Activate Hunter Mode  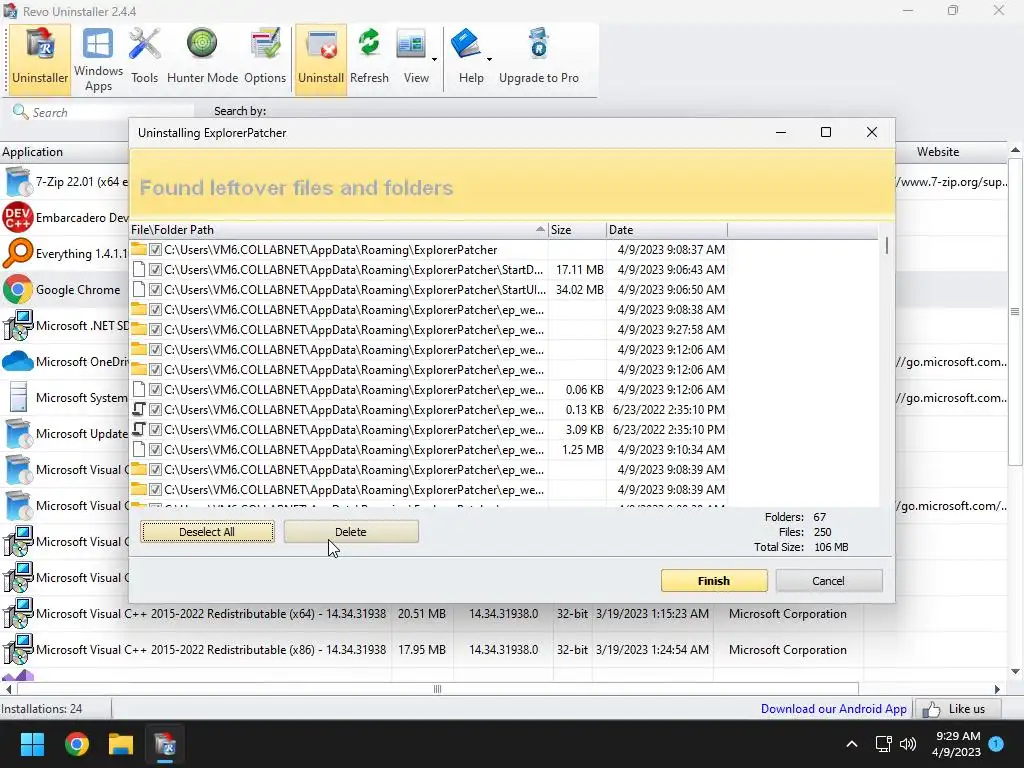(202, 59)
